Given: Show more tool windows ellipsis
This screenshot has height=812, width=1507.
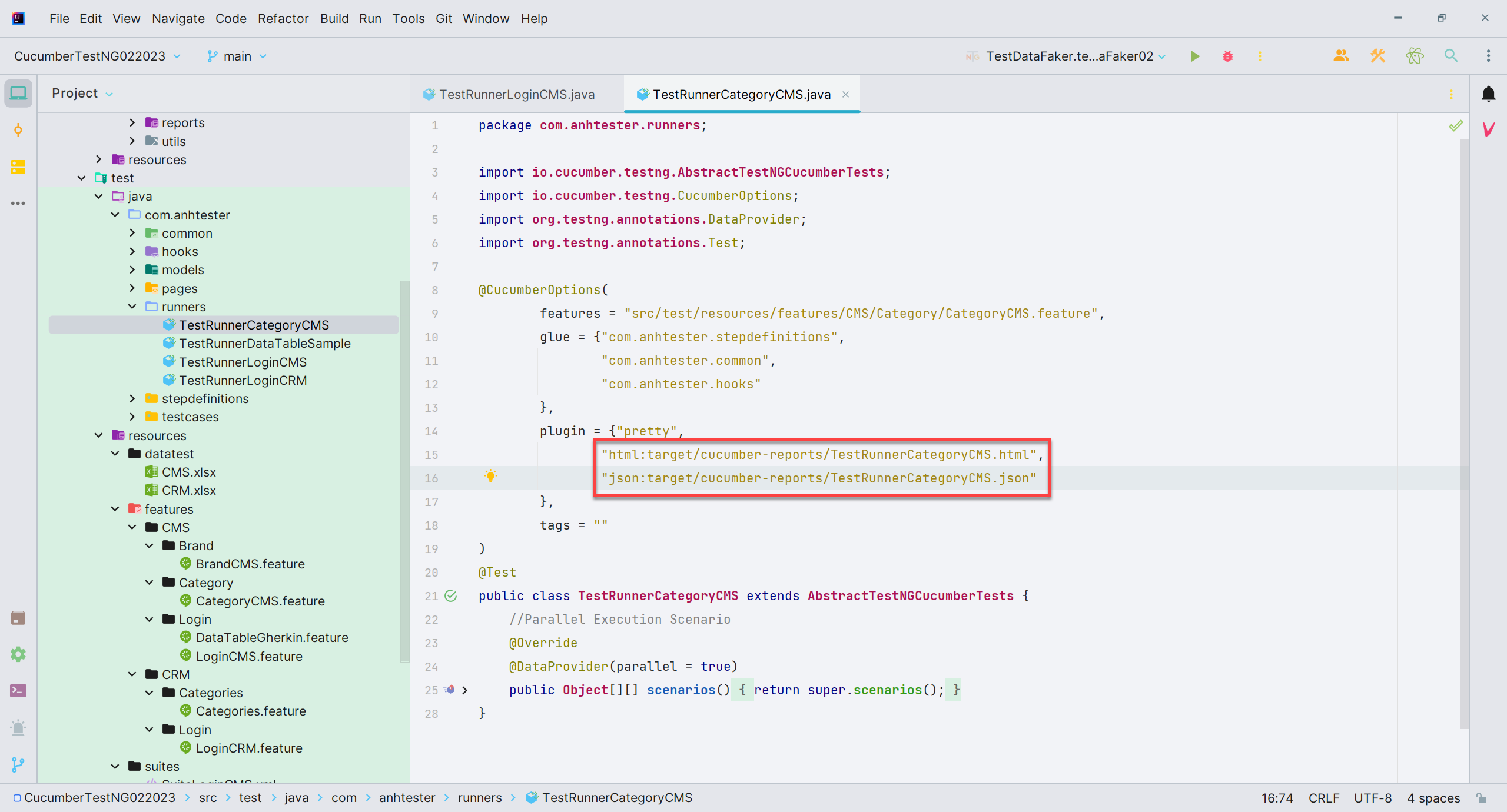Looking at the screenshot, I should [x=18, y=204].
